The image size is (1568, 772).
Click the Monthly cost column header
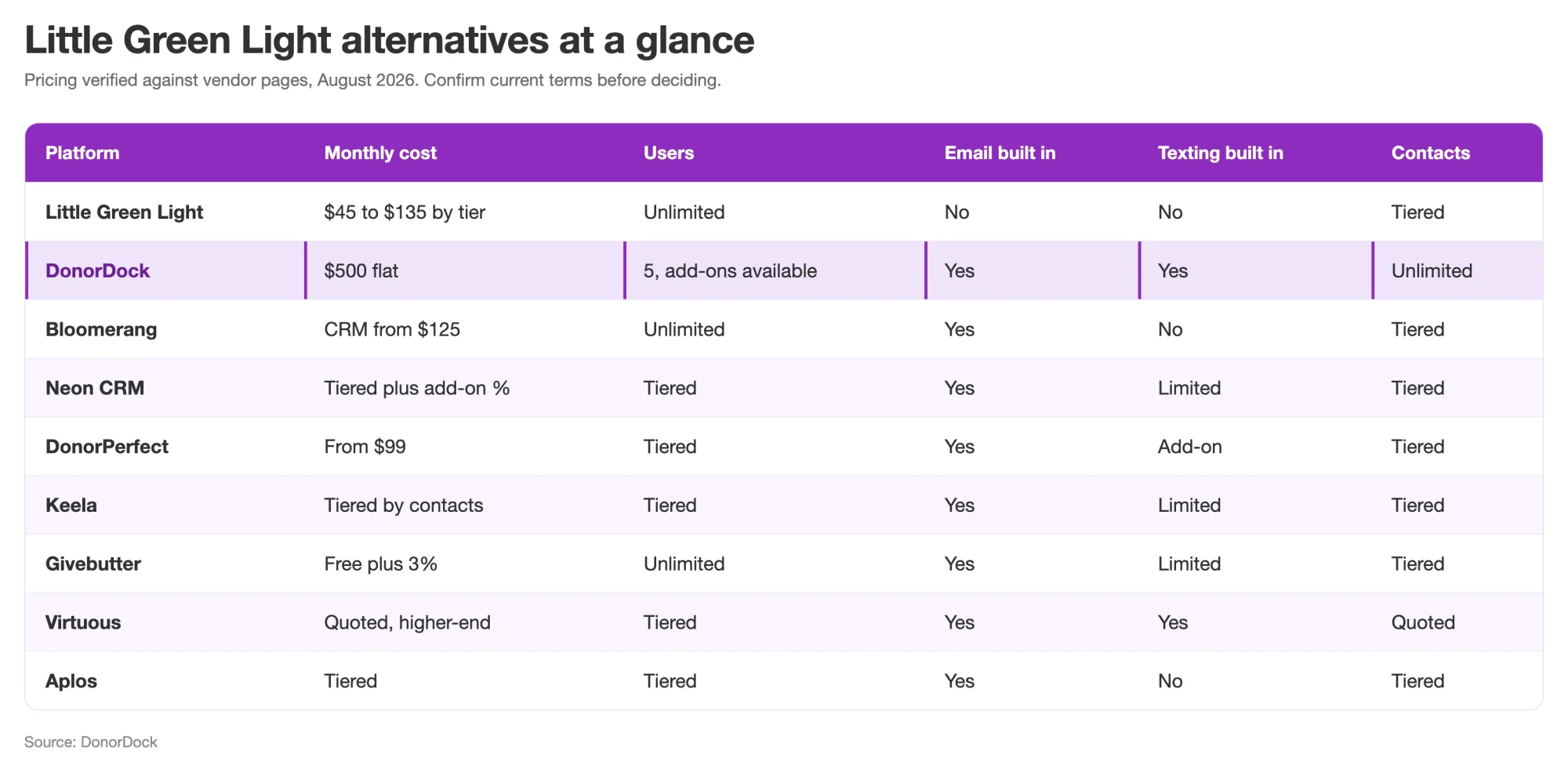click(380, 153)
